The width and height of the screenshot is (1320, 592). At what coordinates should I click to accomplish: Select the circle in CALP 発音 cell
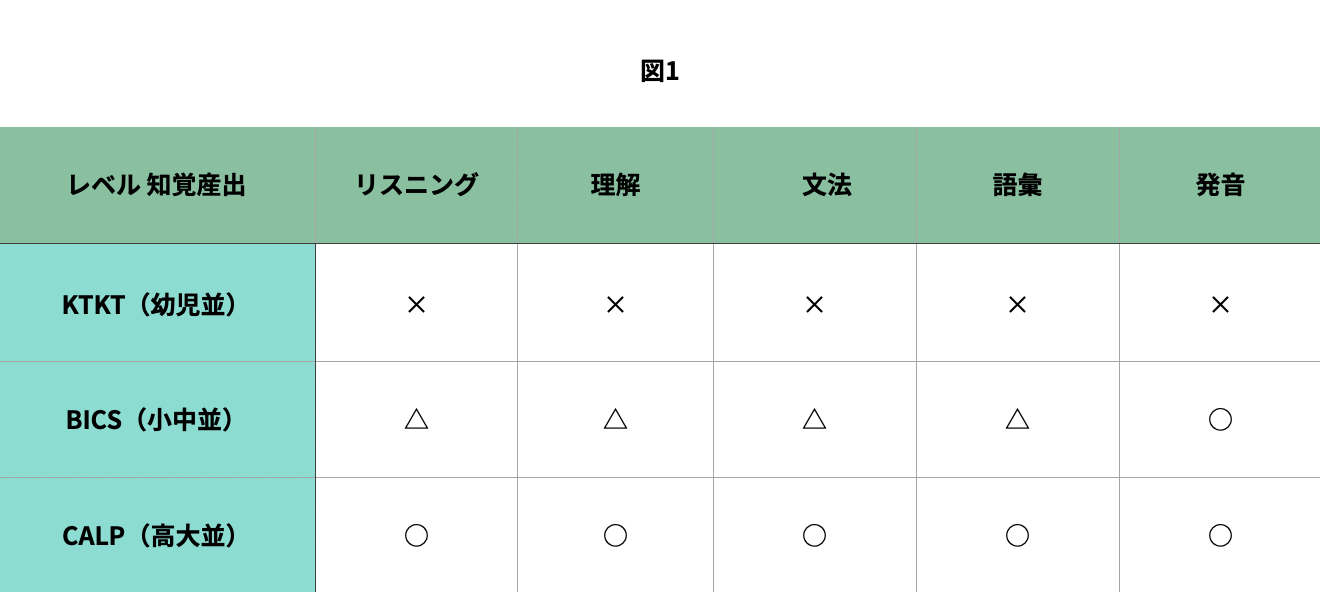tap(1220, 535)
